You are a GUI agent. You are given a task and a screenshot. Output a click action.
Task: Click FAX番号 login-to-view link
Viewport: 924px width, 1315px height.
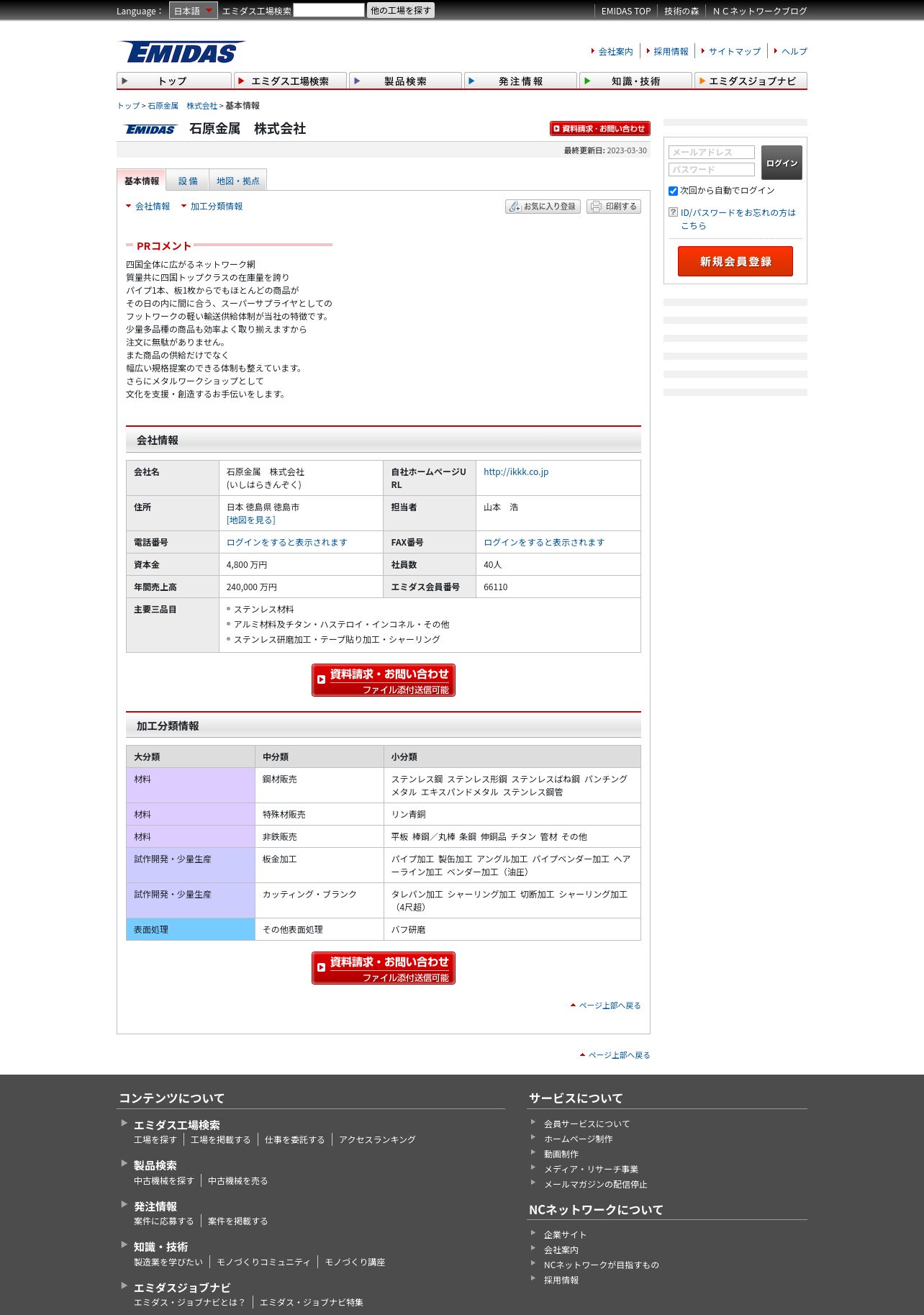[544, 543]
